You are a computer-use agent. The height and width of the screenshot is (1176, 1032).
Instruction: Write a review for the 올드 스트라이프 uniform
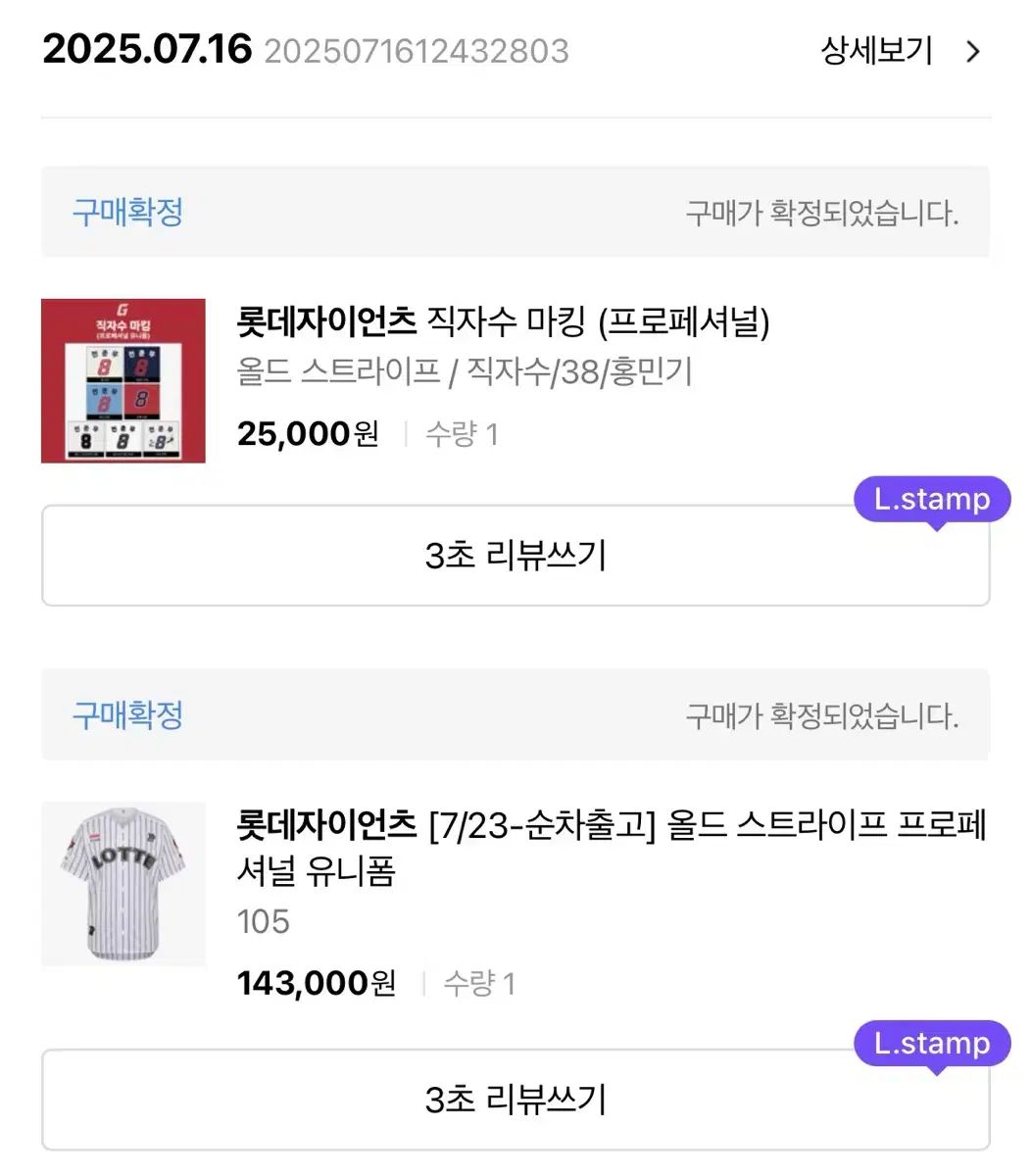tap(516, 1099)
